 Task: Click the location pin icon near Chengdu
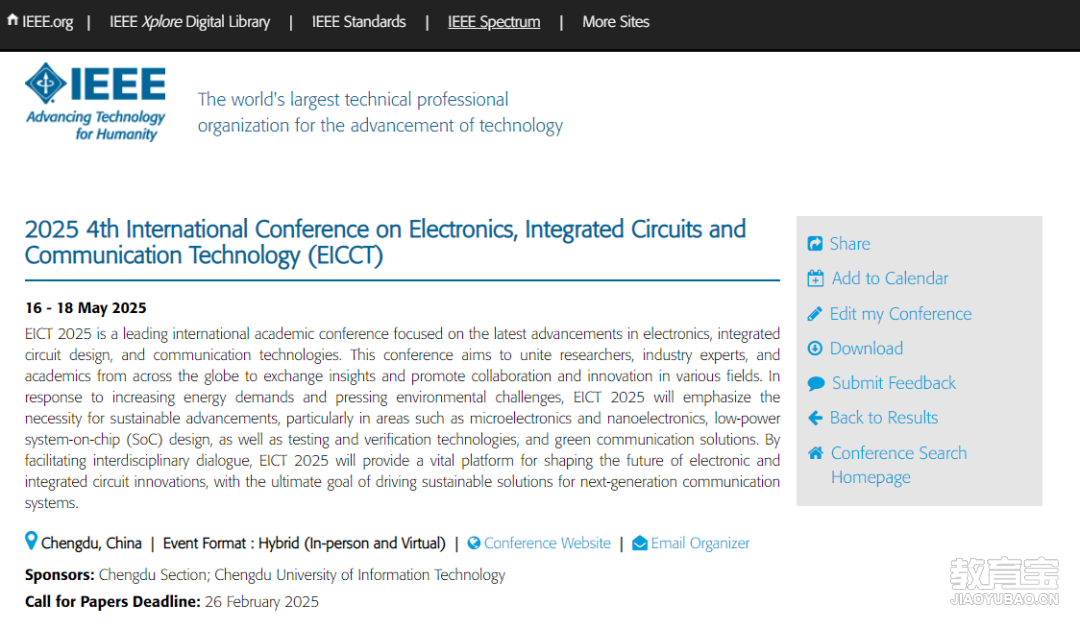pyautogui.click(x=31, y=542)
